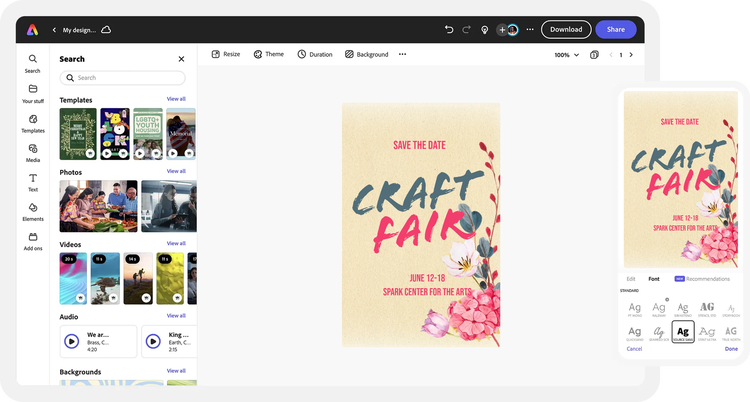
Task: Open Your stuff in the sidebar
Action: point(33,94)
